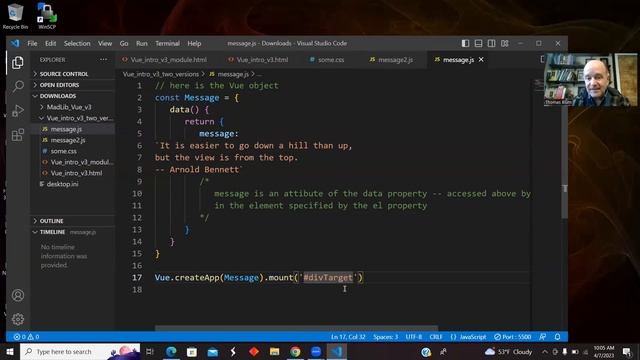Open the Explorer view in activity bar

coord(18,62)
